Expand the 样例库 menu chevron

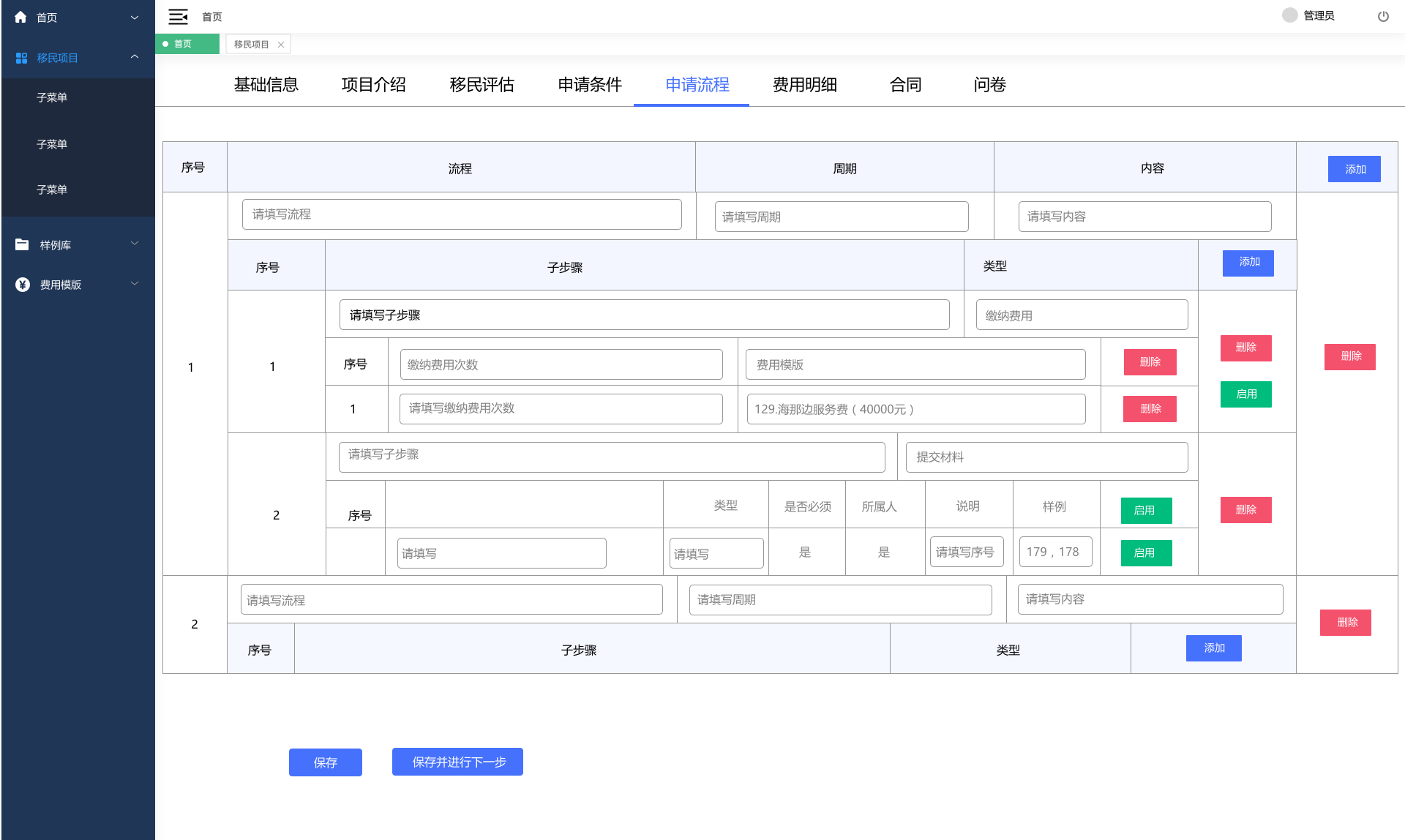point(135,244)
